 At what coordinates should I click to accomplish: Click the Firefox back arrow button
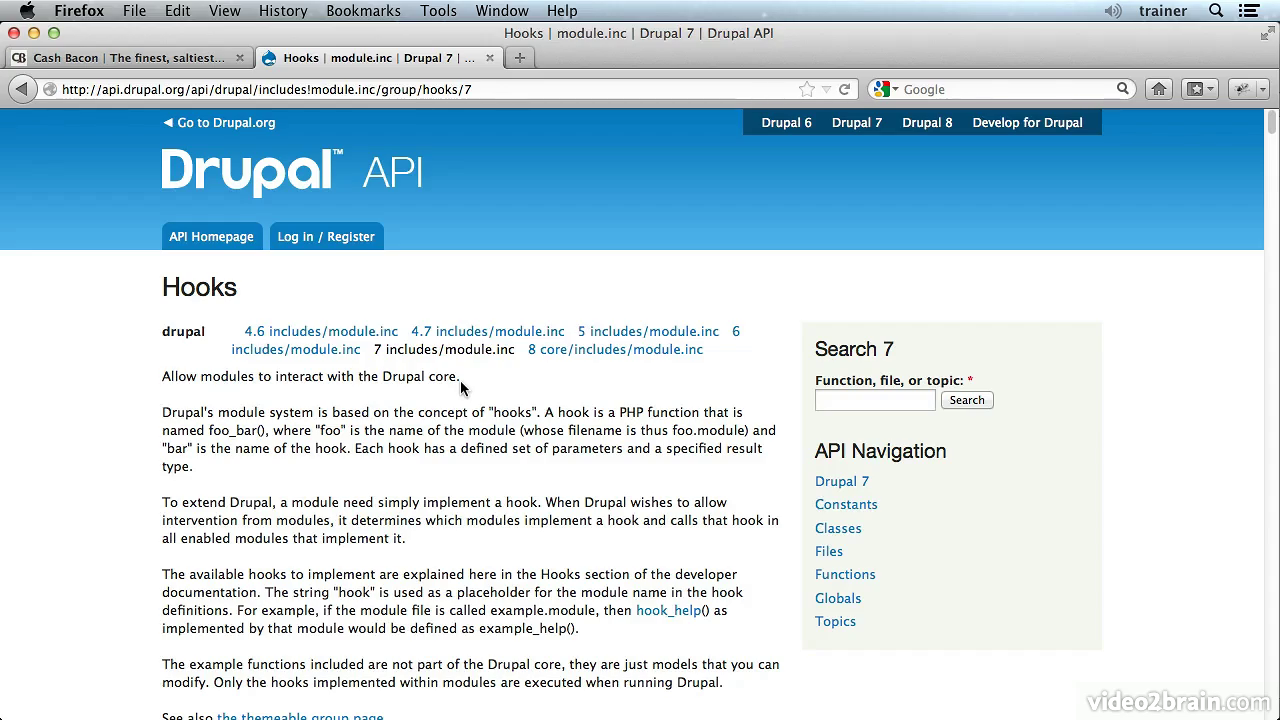coord(22,89)
